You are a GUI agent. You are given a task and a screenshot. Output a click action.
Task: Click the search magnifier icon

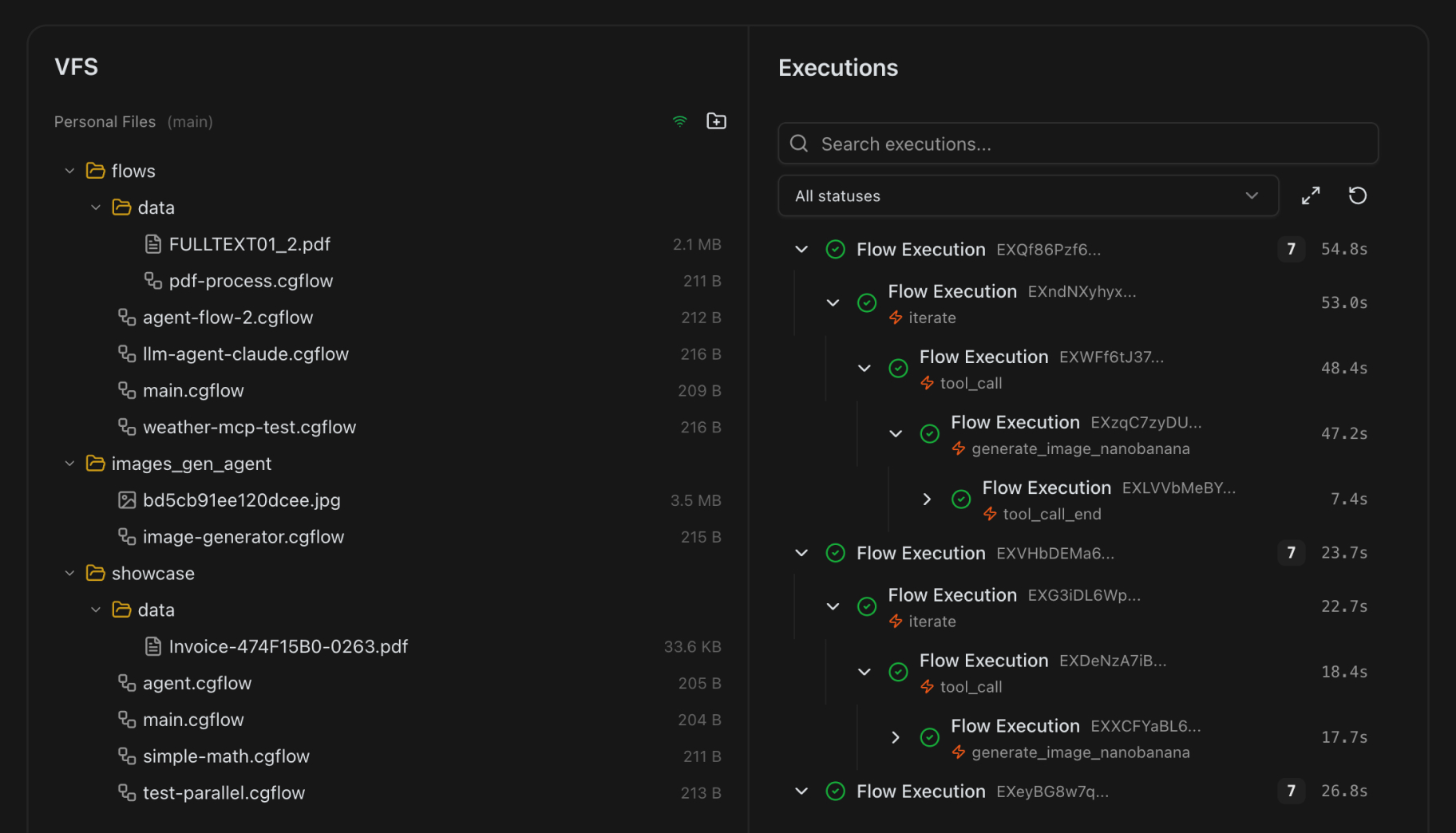pyautogui.click(x=799, y=144)
